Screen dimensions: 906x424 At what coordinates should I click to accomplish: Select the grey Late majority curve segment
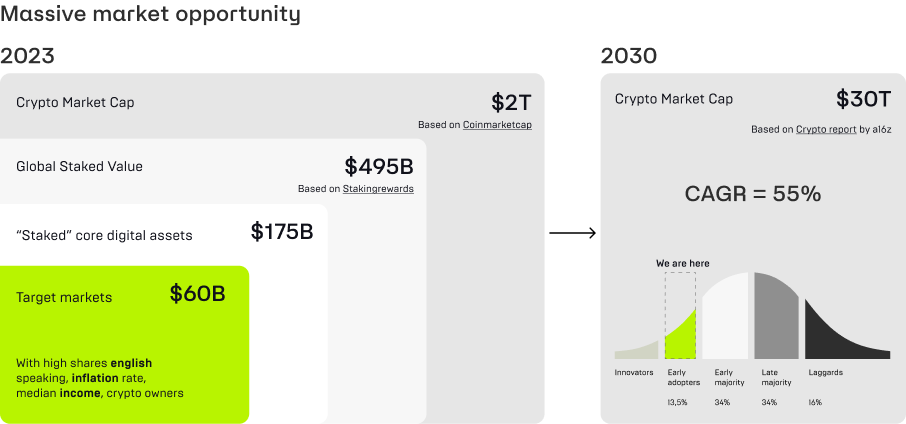coord(776,315)
